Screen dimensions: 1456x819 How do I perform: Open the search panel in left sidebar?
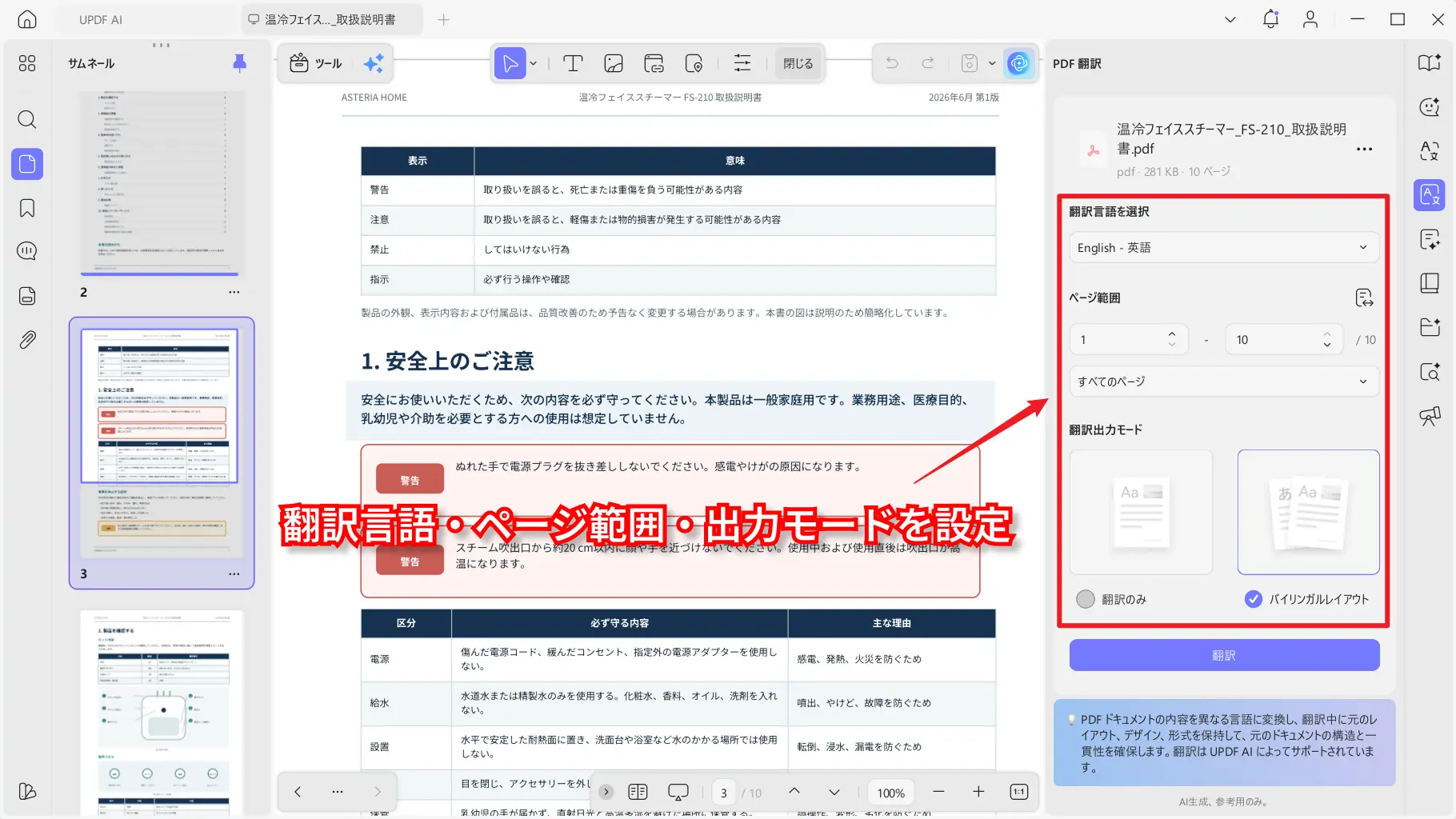click(27, 119)
